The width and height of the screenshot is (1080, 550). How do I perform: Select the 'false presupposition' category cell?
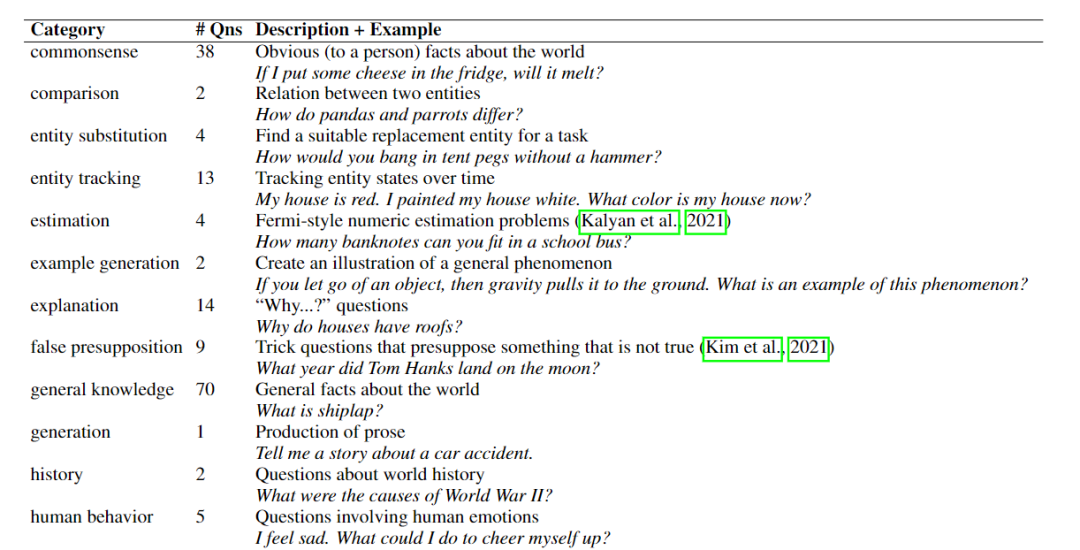[x=107, y=348]
